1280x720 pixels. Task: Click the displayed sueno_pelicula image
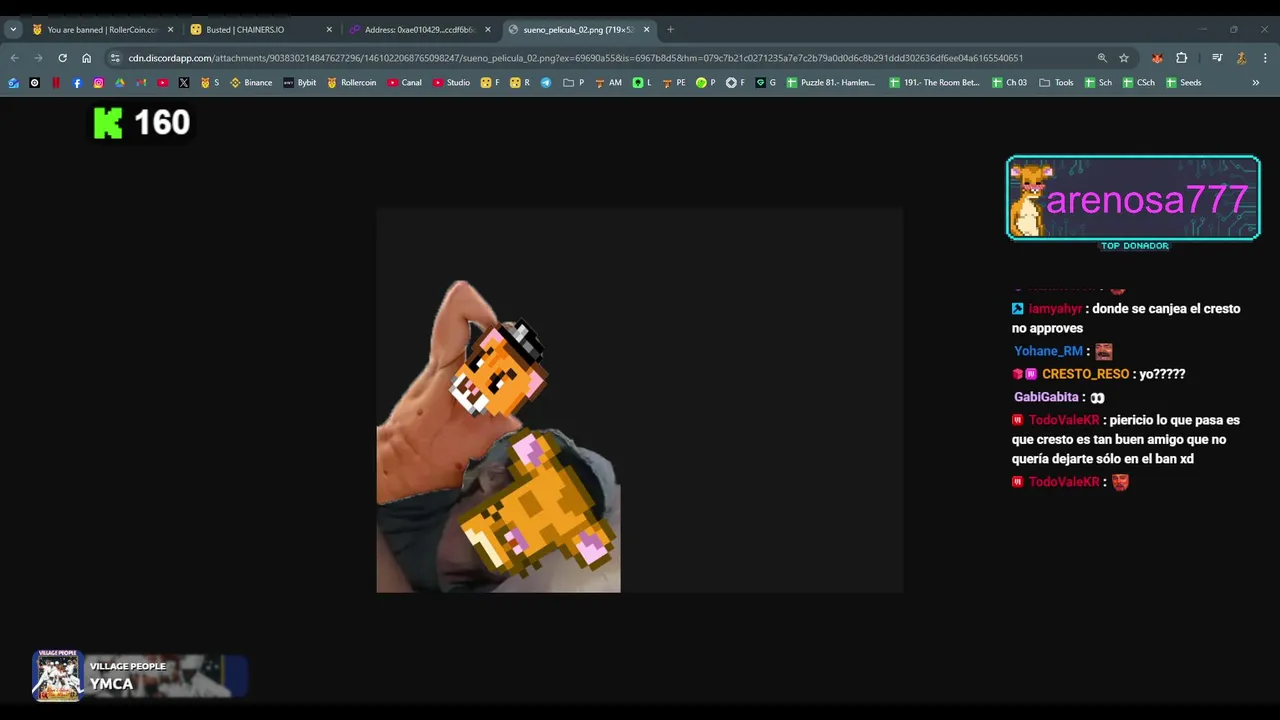(x=639, y=400)
